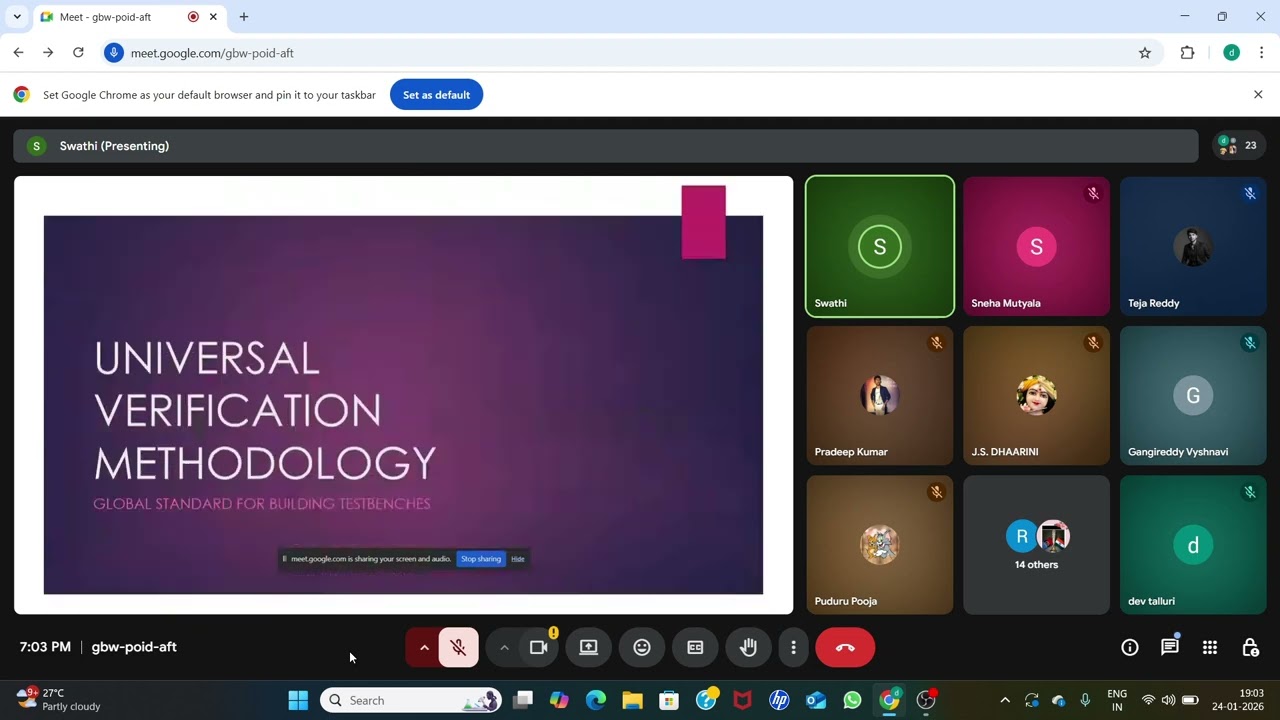
Task: Open Copilot from the taskbar
Action: [559, 700]
